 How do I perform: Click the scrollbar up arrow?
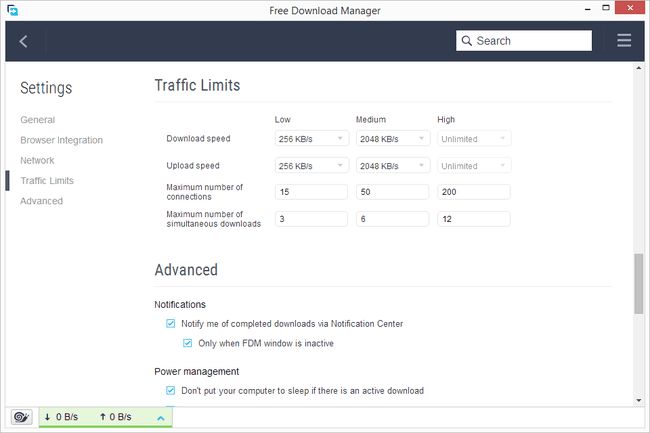pos(638,68)
